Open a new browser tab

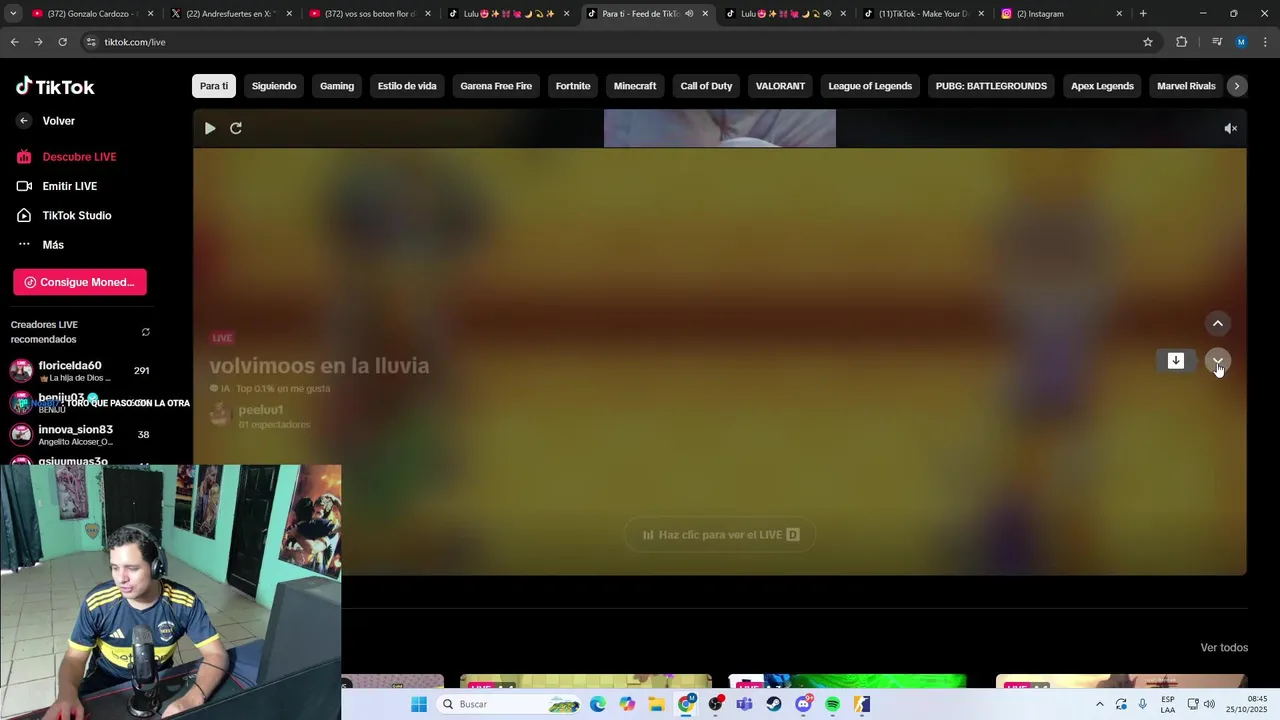point(1143,14)
